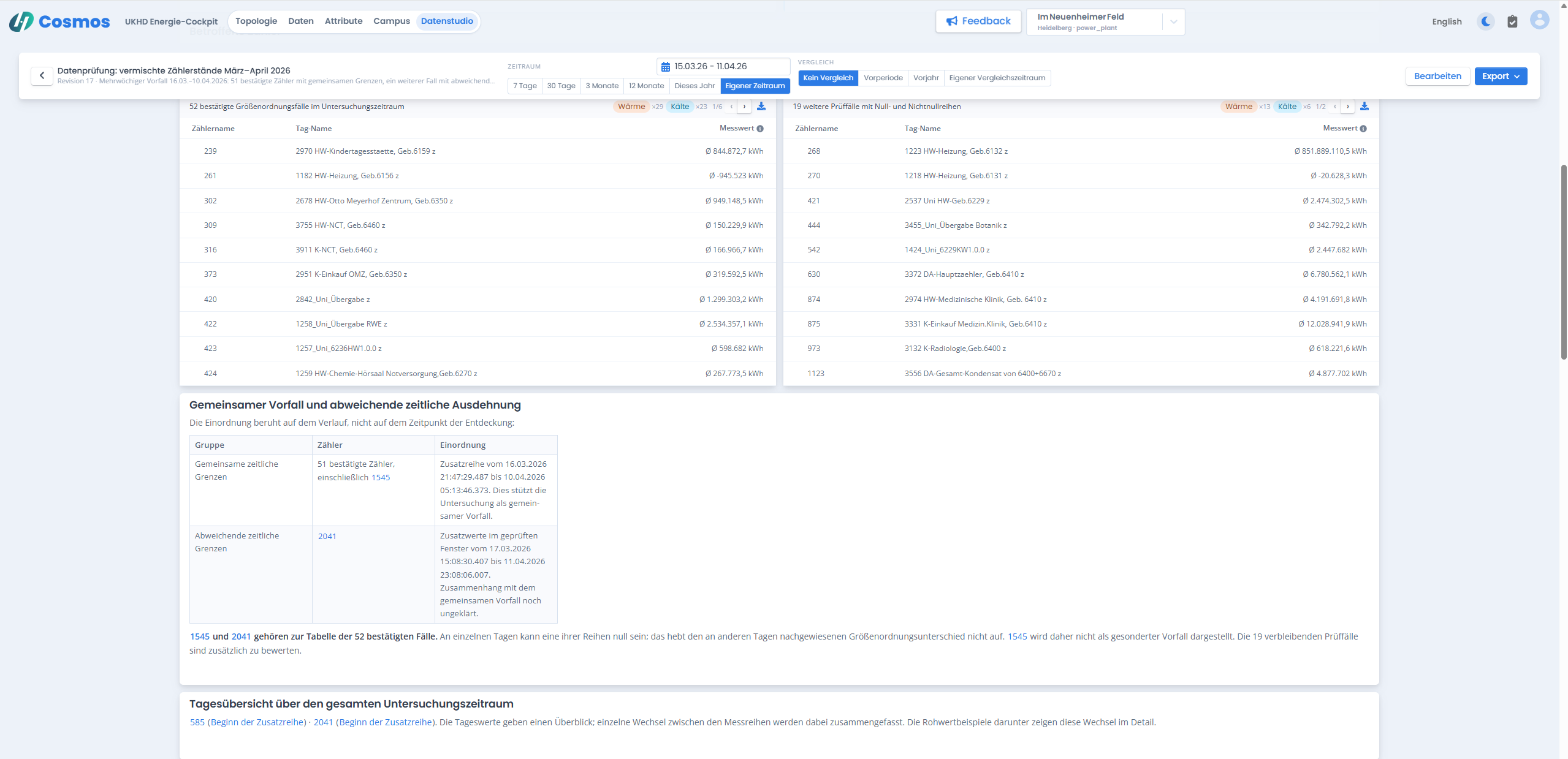Screen dimensions: 1568x759
Task: Switch to the Topologie tab
Action: coord(256,21)
